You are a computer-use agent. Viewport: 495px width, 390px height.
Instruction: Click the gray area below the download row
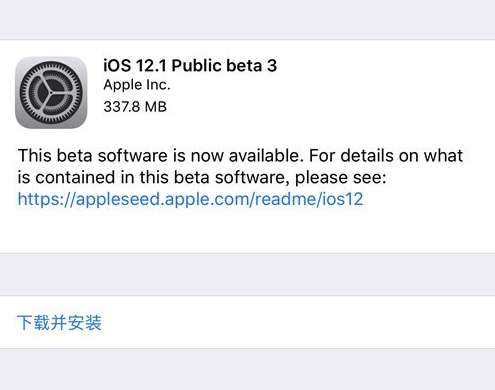247,369
